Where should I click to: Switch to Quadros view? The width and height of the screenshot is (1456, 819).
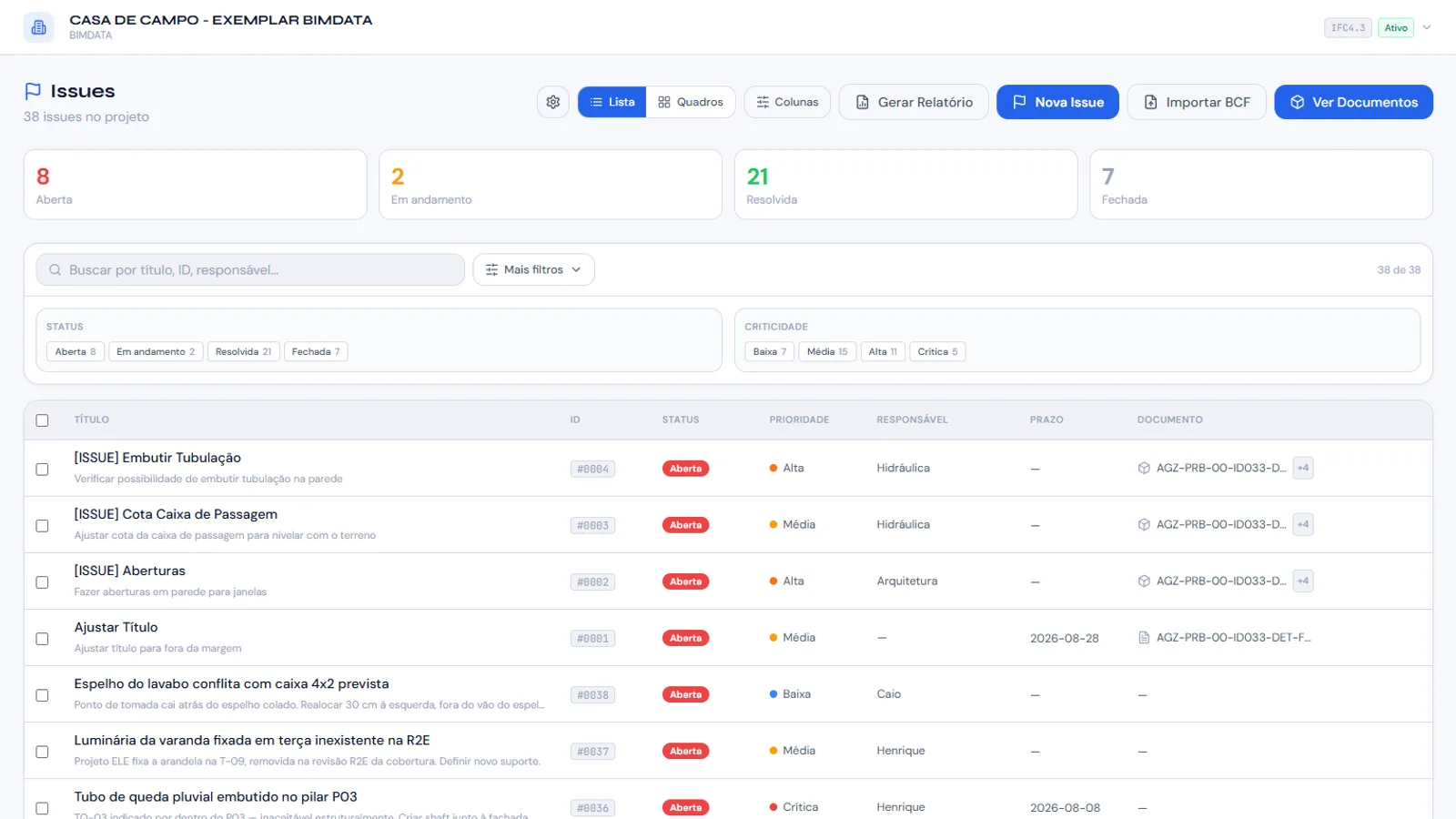(x=691, y=102)
